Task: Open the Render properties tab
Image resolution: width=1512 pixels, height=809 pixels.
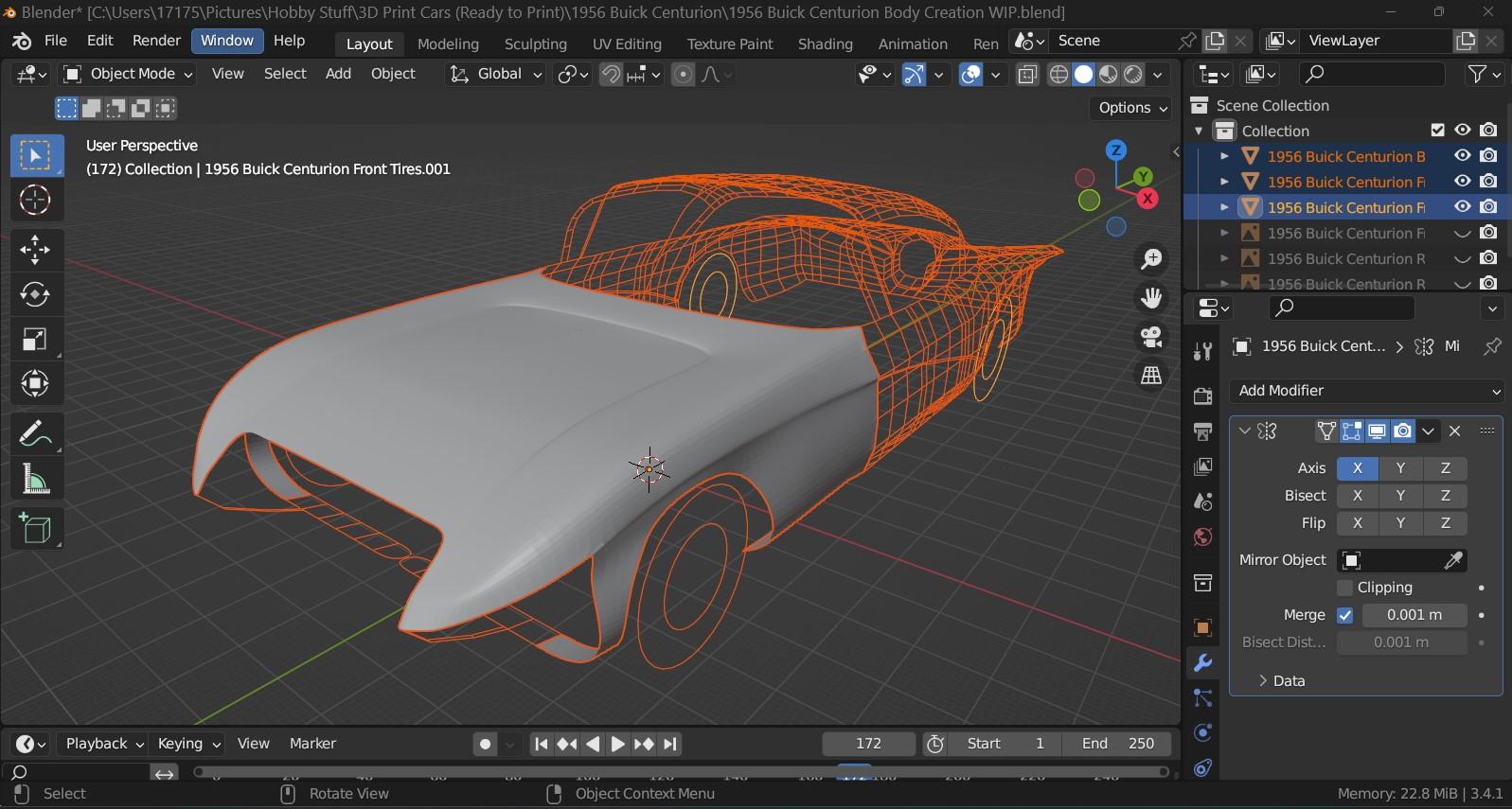Action: pyautogui.click(x=1202, y=396)
